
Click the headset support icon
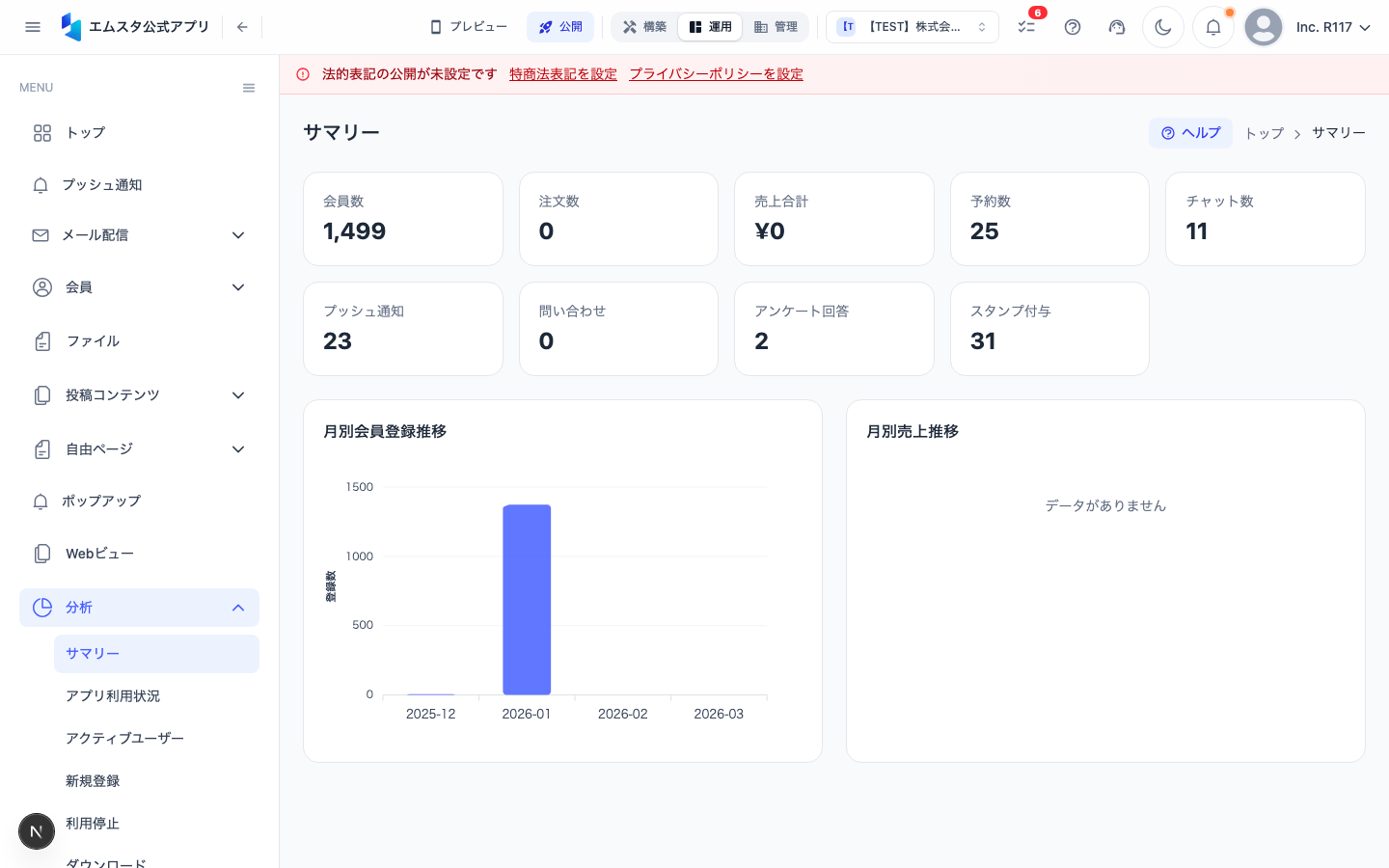coord(1117,27)
